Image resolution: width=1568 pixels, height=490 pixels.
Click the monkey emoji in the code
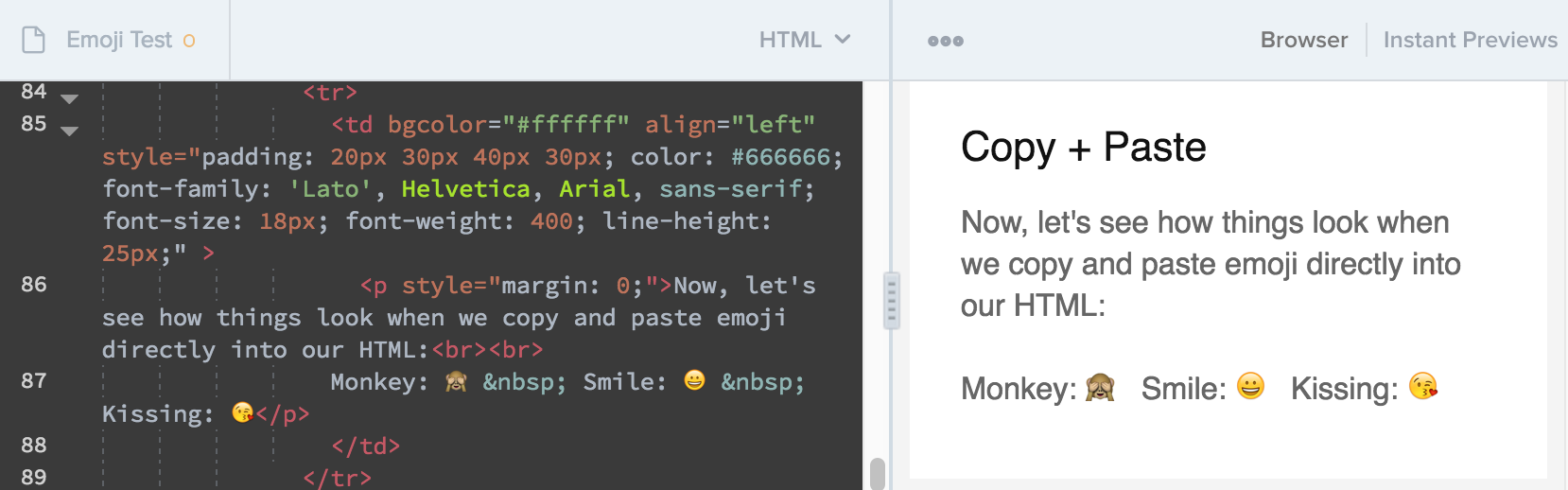pos(456,381)
